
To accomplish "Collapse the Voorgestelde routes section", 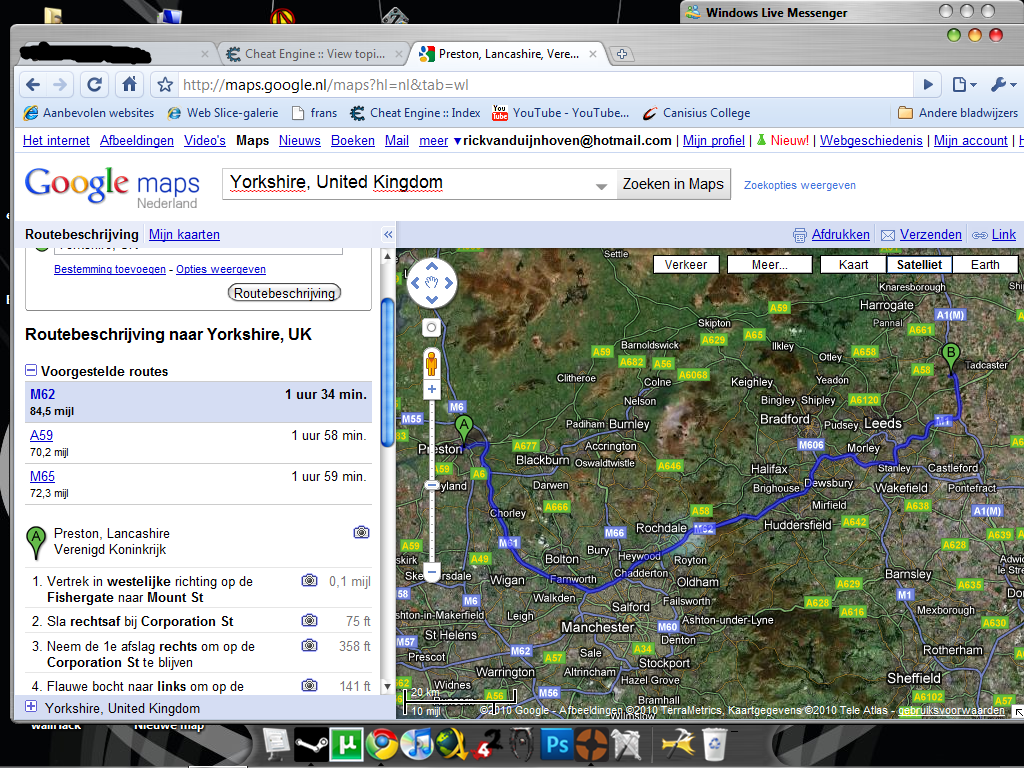I will click(x=31, y=371).
